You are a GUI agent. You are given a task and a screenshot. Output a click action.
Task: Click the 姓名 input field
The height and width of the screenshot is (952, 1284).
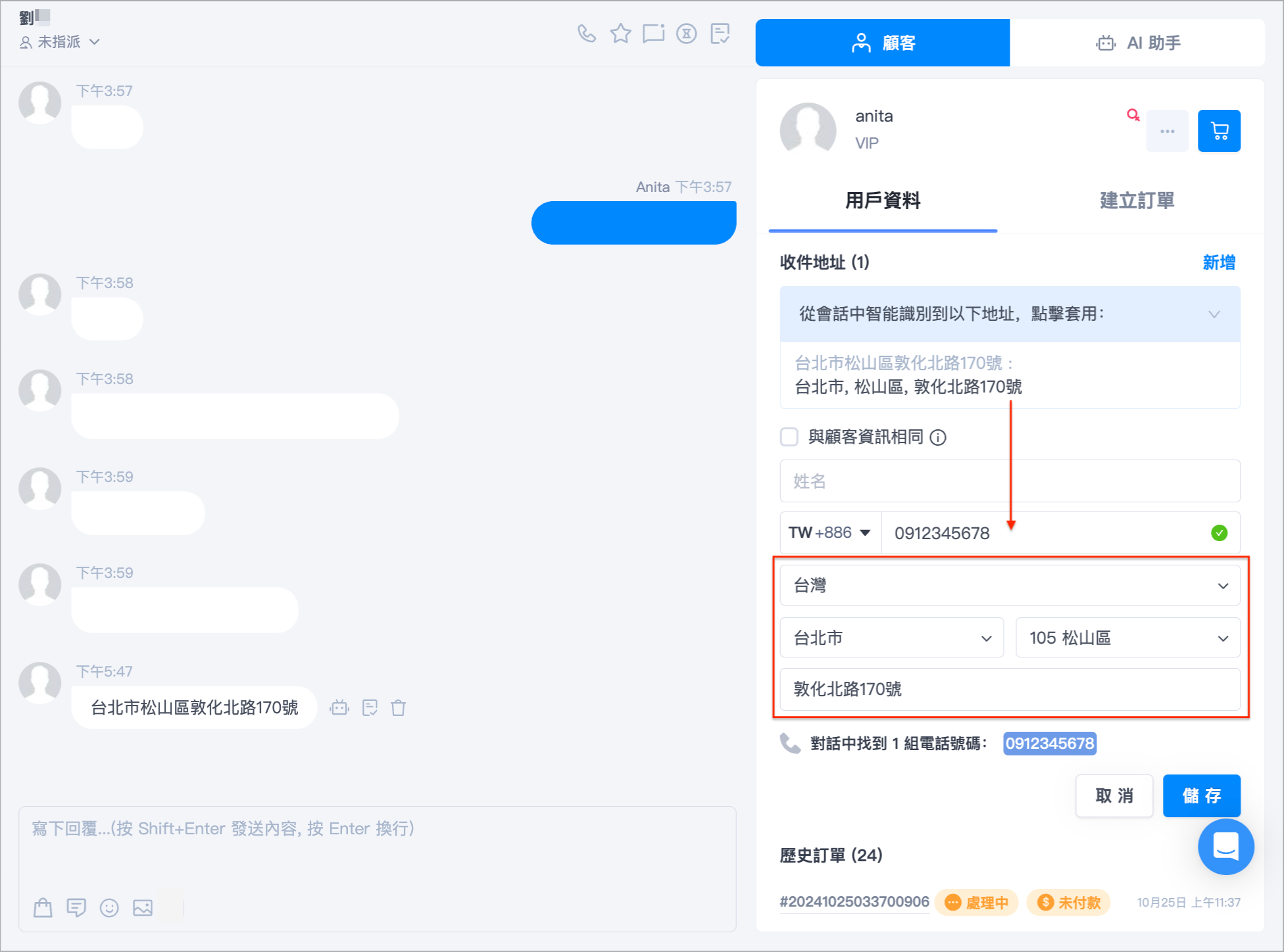click(x=1010, y=481)
